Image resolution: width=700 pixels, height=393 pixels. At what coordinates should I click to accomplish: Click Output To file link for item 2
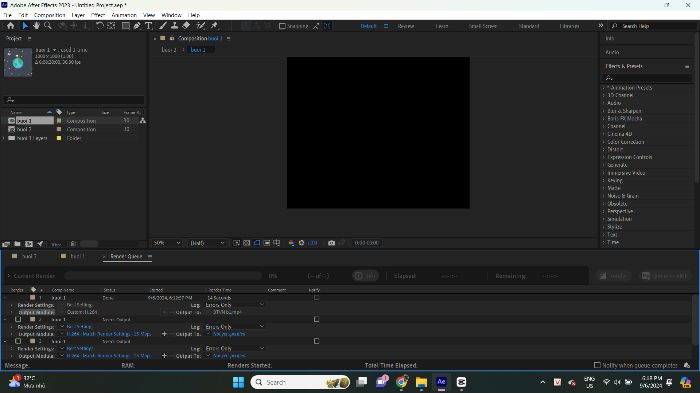click(229, 334)
